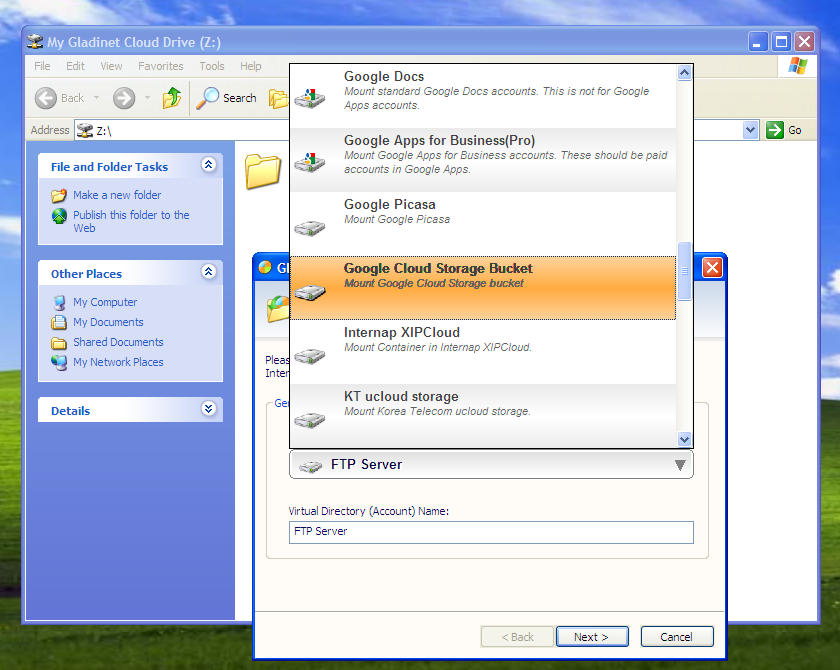This screenshot has height=670, width=840.
Task: Click Make a new folder link
Action: pyautogui.click(x=117, y=195)
